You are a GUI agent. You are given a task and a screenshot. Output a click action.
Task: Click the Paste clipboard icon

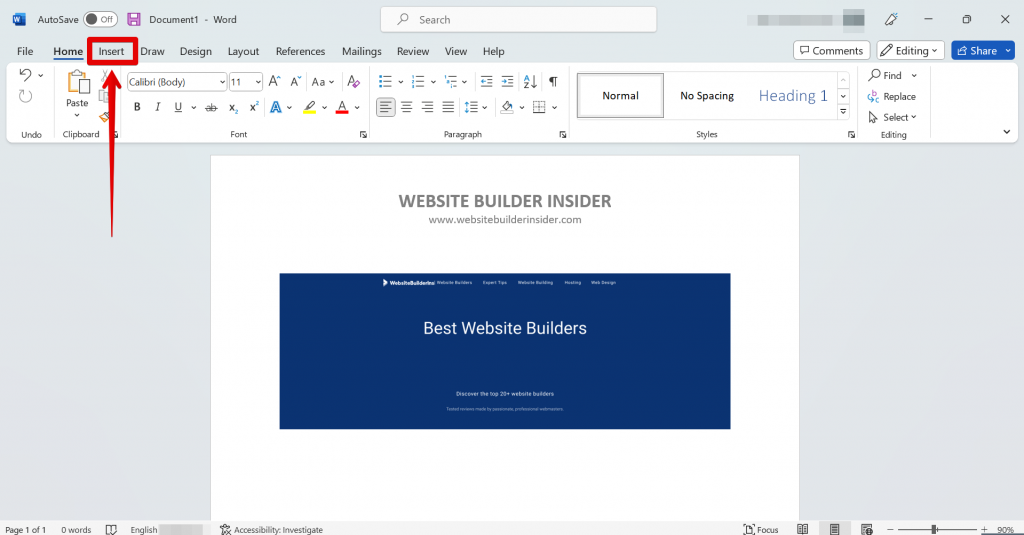(x=78, y=82)
